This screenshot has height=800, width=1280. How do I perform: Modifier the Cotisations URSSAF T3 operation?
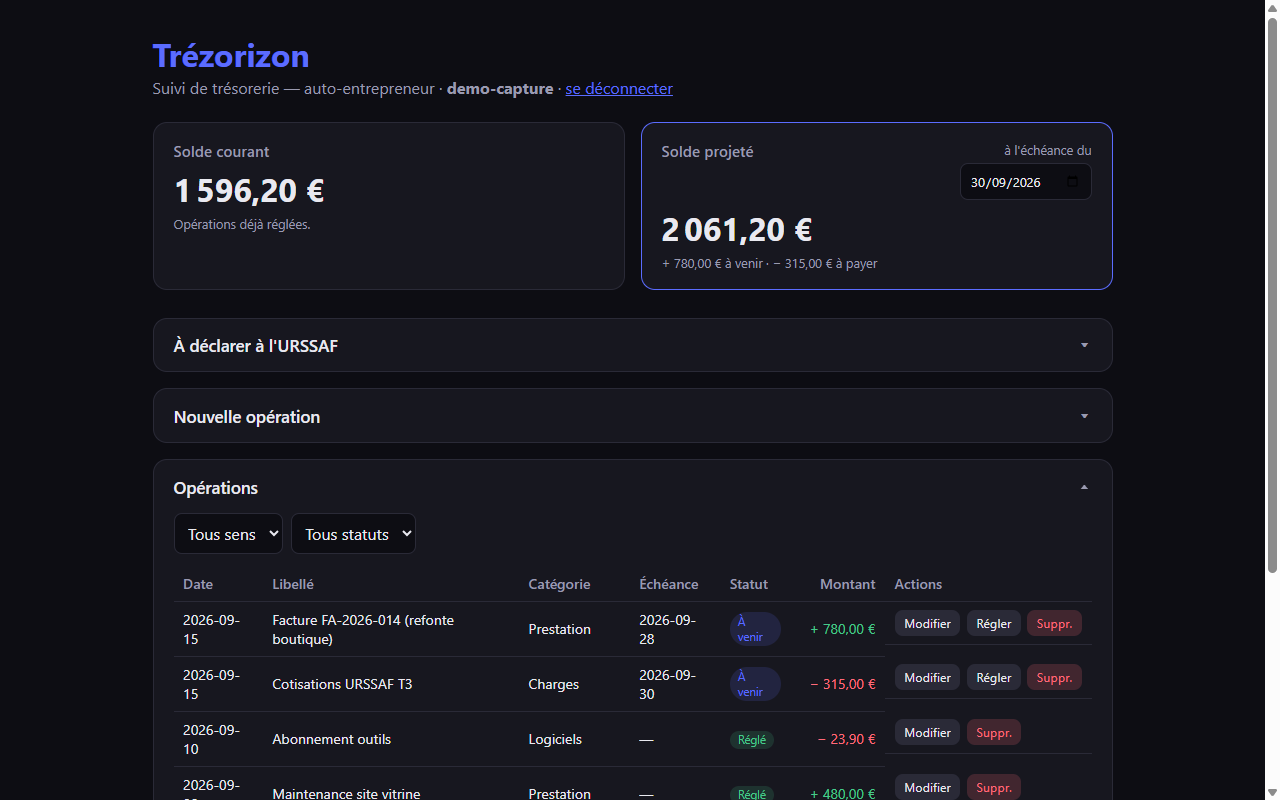click(927, 677)
